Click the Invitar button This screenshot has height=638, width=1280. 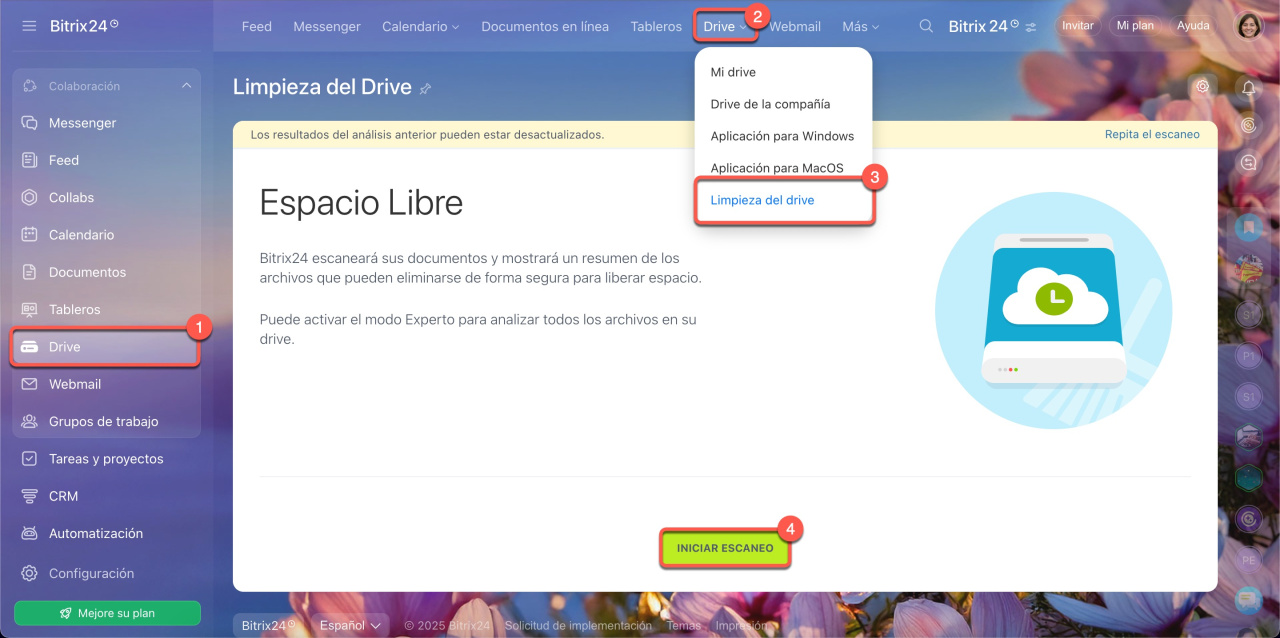pos(1077,26)
